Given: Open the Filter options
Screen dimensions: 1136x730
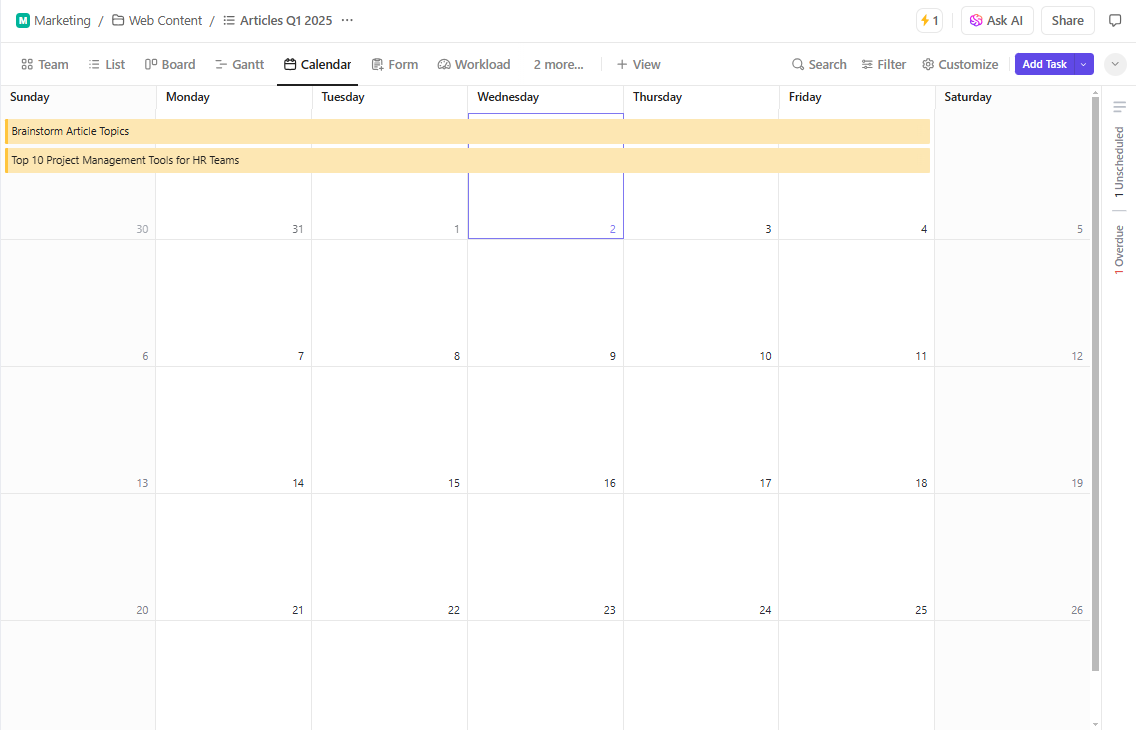Looking at the screenshot, I should click(x=884, y=64).
